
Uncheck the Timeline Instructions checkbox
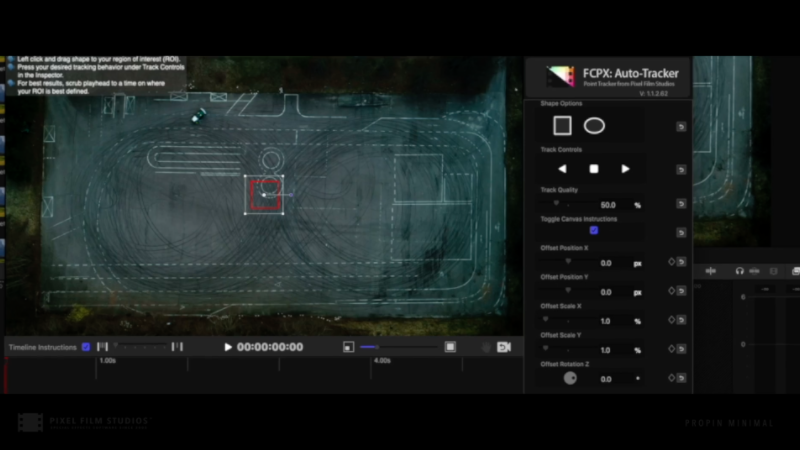[x=86, y=347]
